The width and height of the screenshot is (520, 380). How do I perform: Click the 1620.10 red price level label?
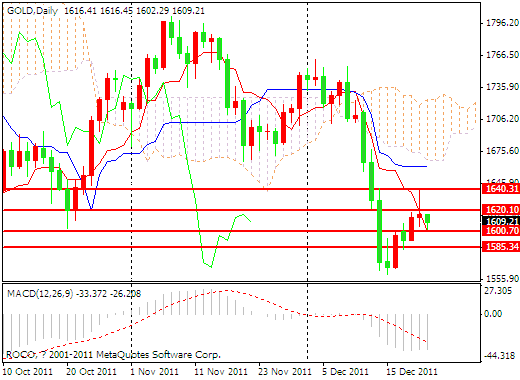point(501,210)
